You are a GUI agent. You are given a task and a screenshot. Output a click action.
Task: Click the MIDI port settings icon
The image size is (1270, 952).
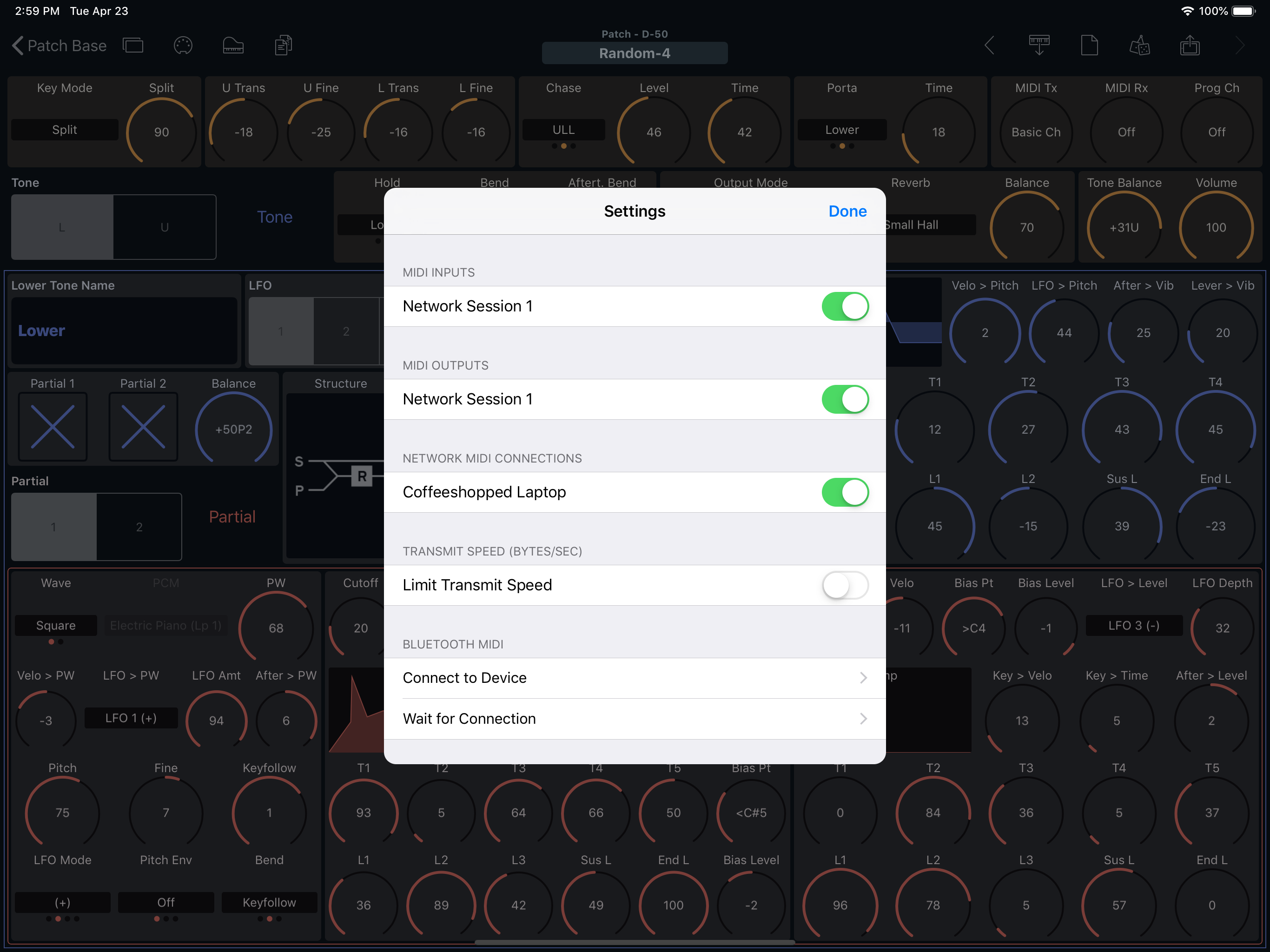(183, 46)
